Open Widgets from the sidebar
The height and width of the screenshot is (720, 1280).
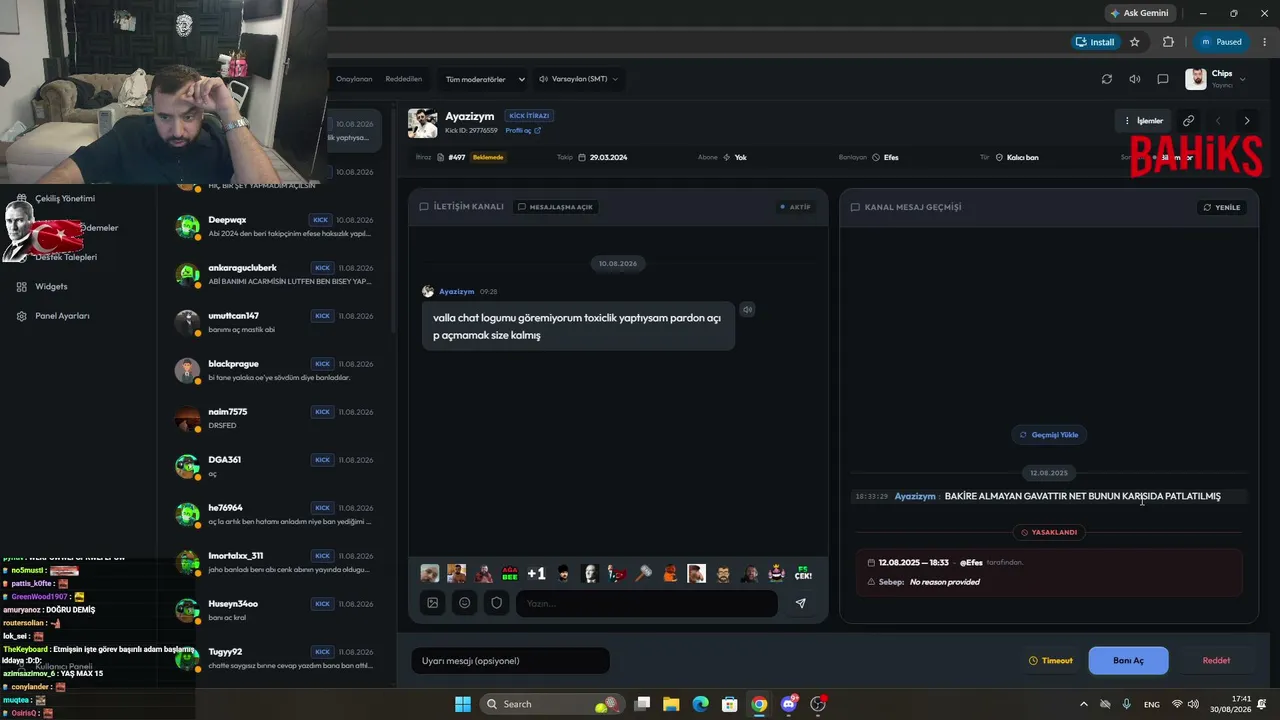click(51, 286)
